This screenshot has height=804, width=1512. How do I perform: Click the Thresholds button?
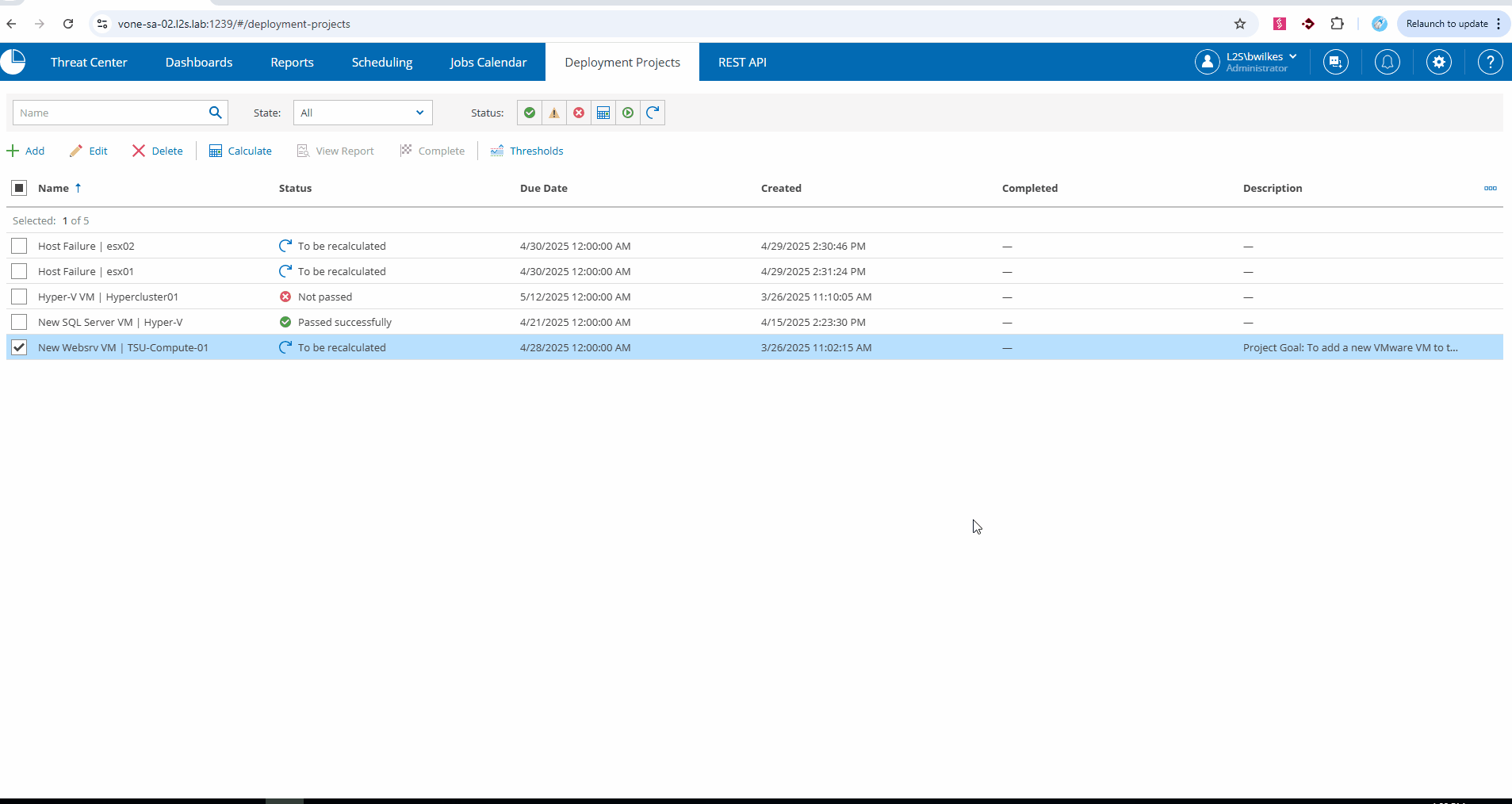(x=527, y=151)
